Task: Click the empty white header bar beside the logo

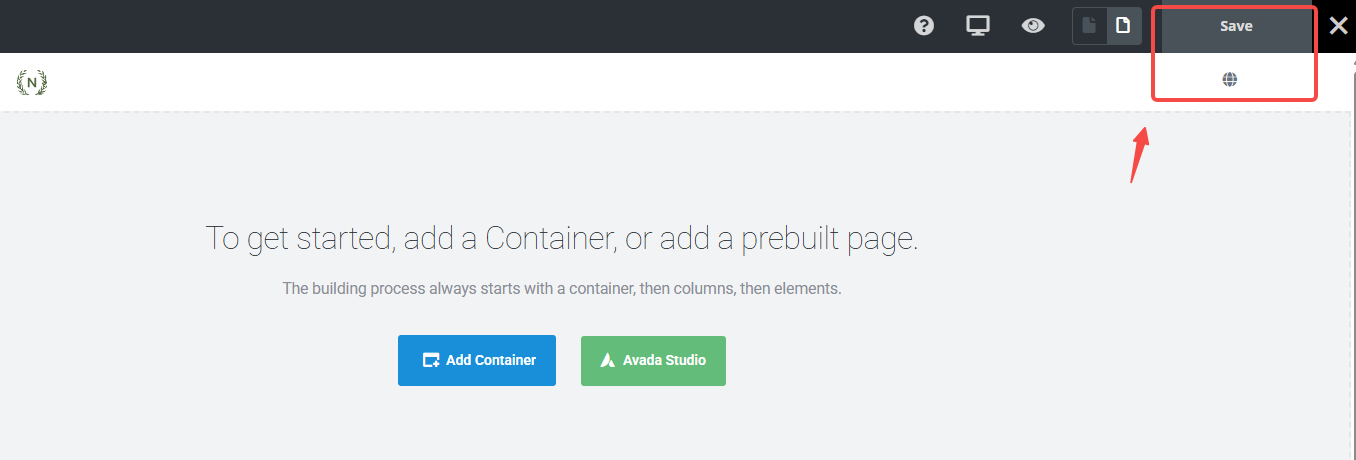Action: [600, 82]
